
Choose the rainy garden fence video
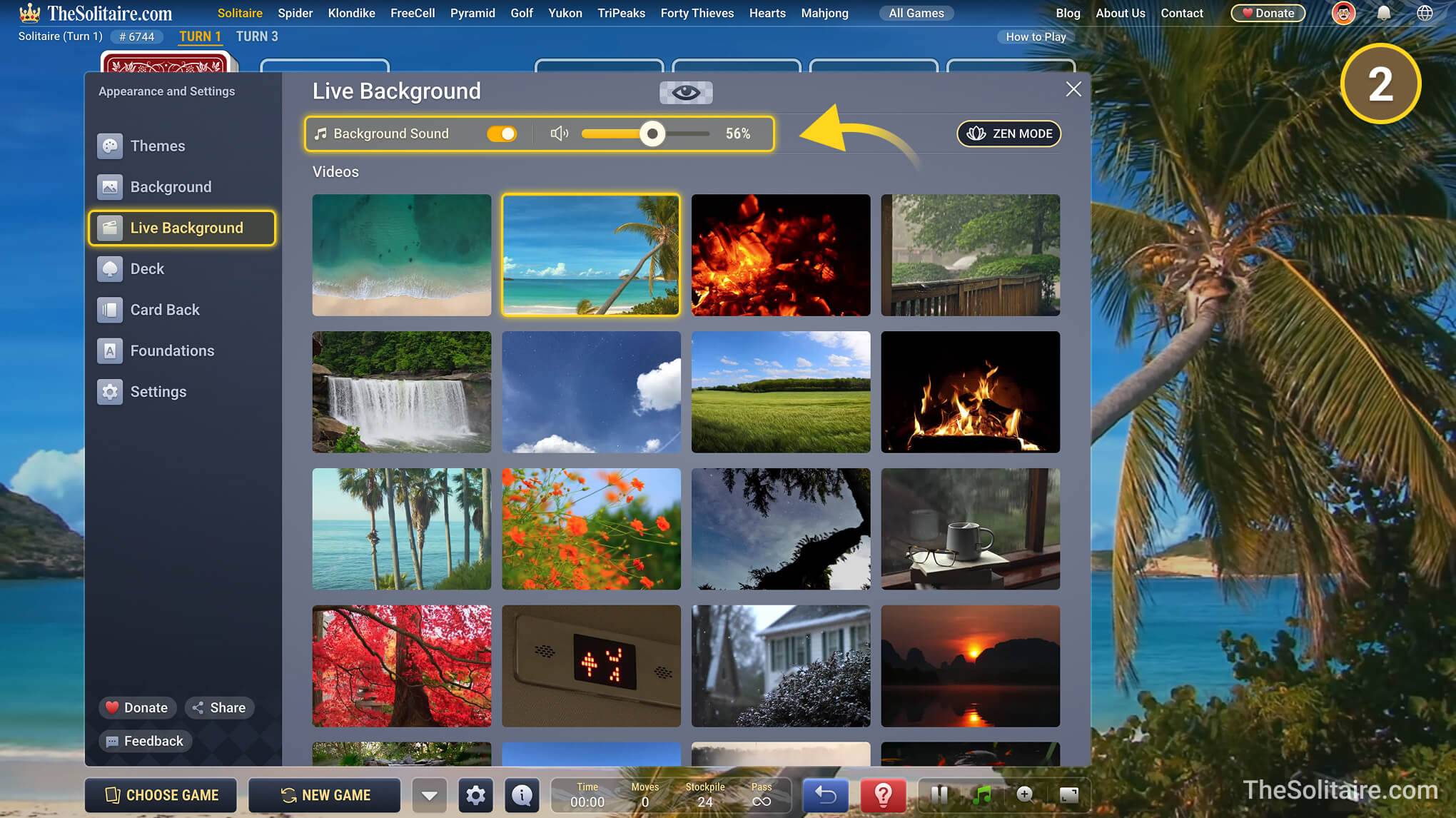[x=971, y=255]
